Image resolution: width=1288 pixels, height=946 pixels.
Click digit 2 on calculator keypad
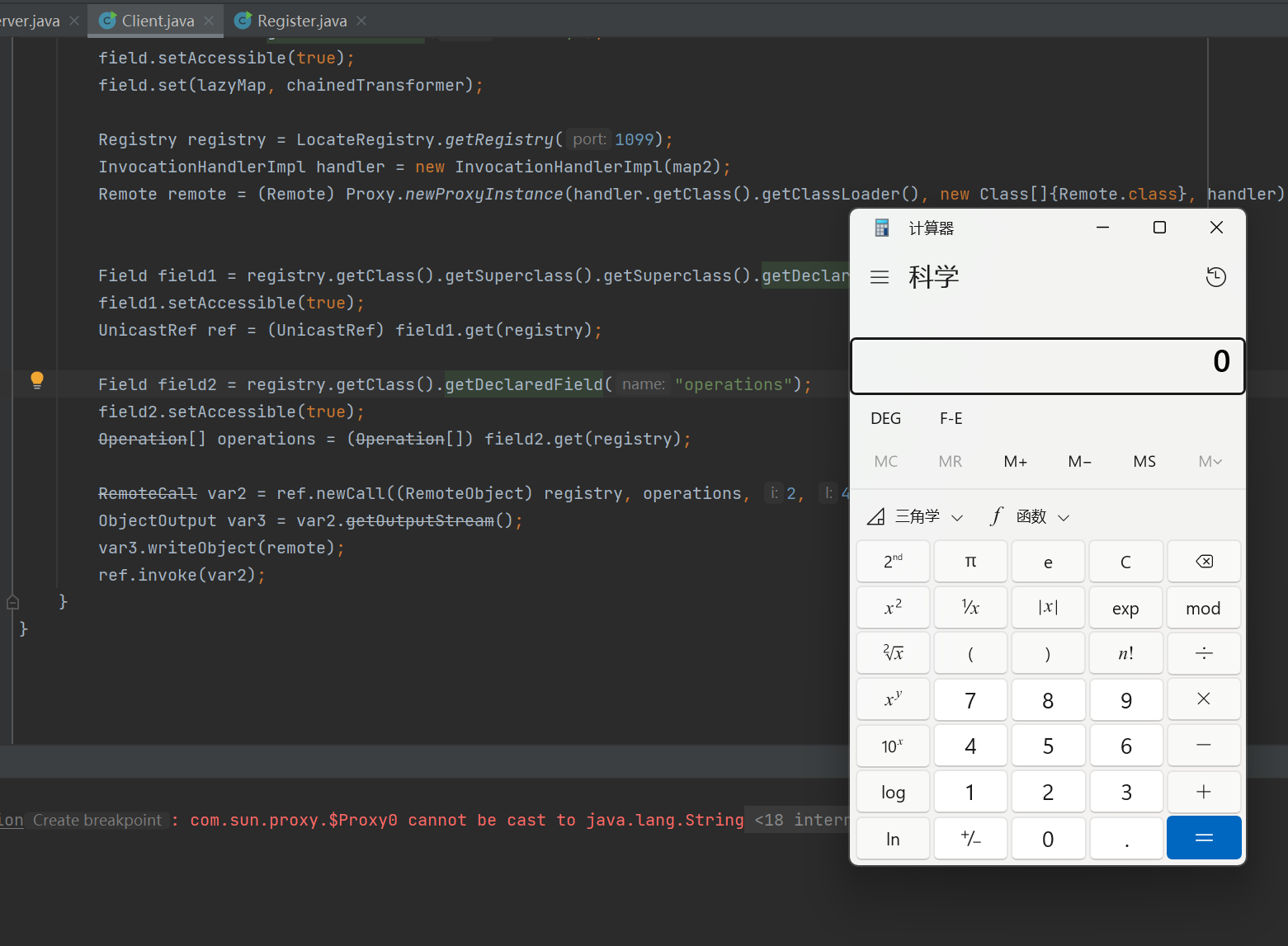point(1048,793)
